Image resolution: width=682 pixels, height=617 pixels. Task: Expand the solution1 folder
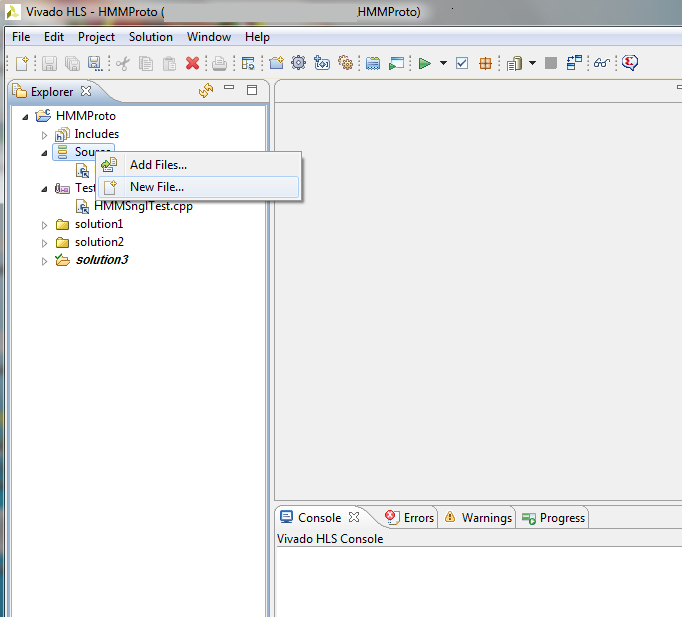click(x=44, y=225)
